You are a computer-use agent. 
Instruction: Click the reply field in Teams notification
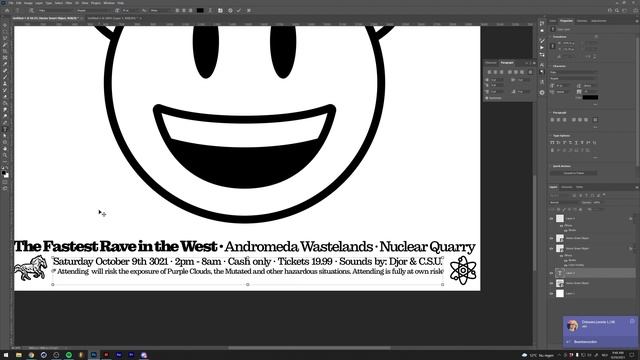(600, 342)
